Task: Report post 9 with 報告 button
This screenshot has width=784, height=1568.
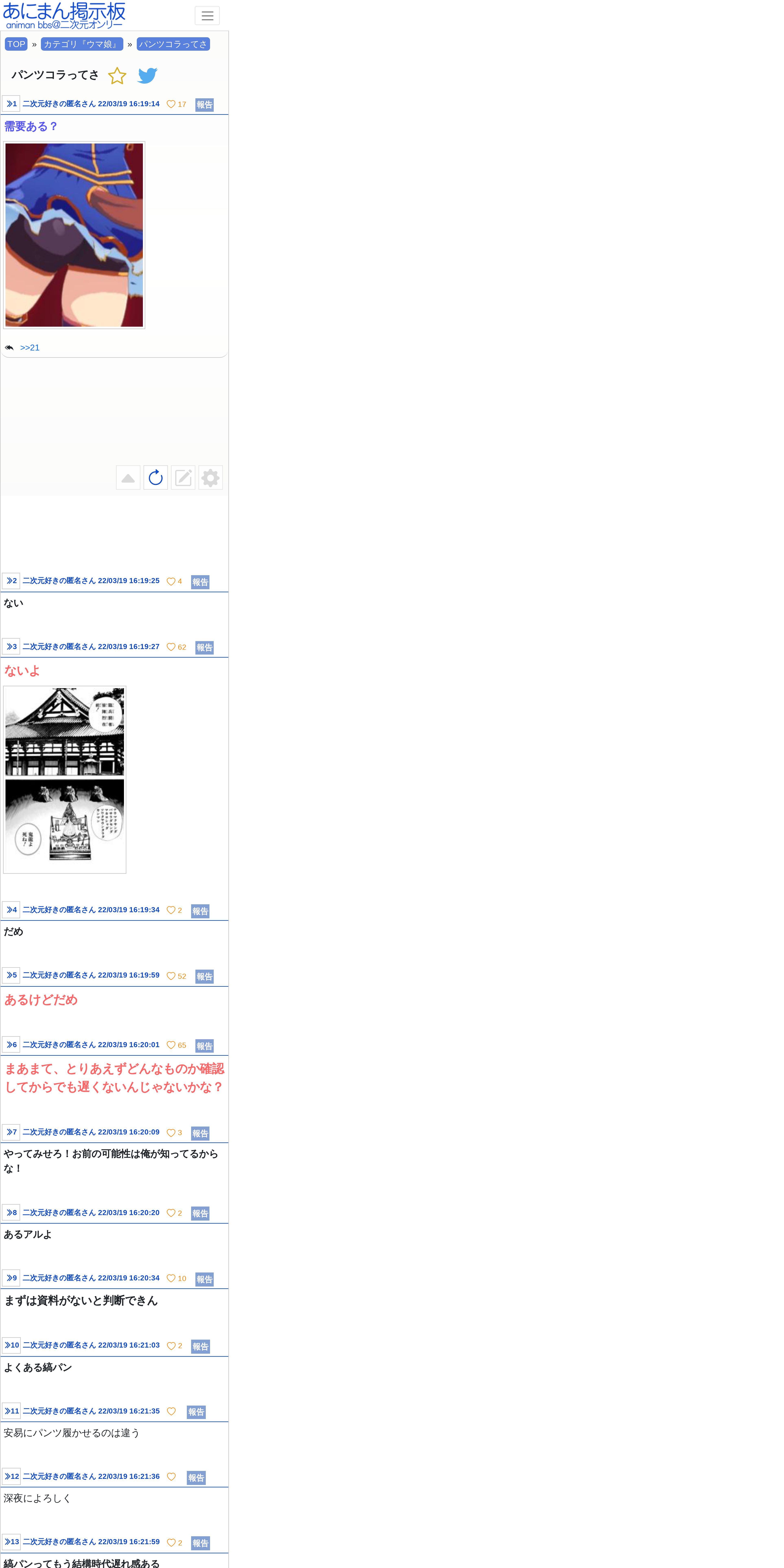Action: 205,1279
